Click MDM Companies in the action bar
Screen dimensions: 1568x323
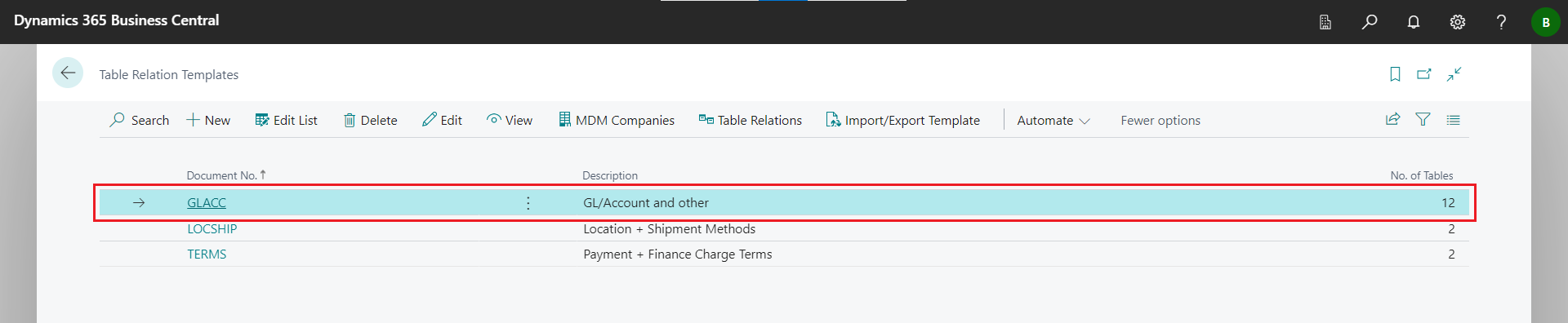pos(617,120)
